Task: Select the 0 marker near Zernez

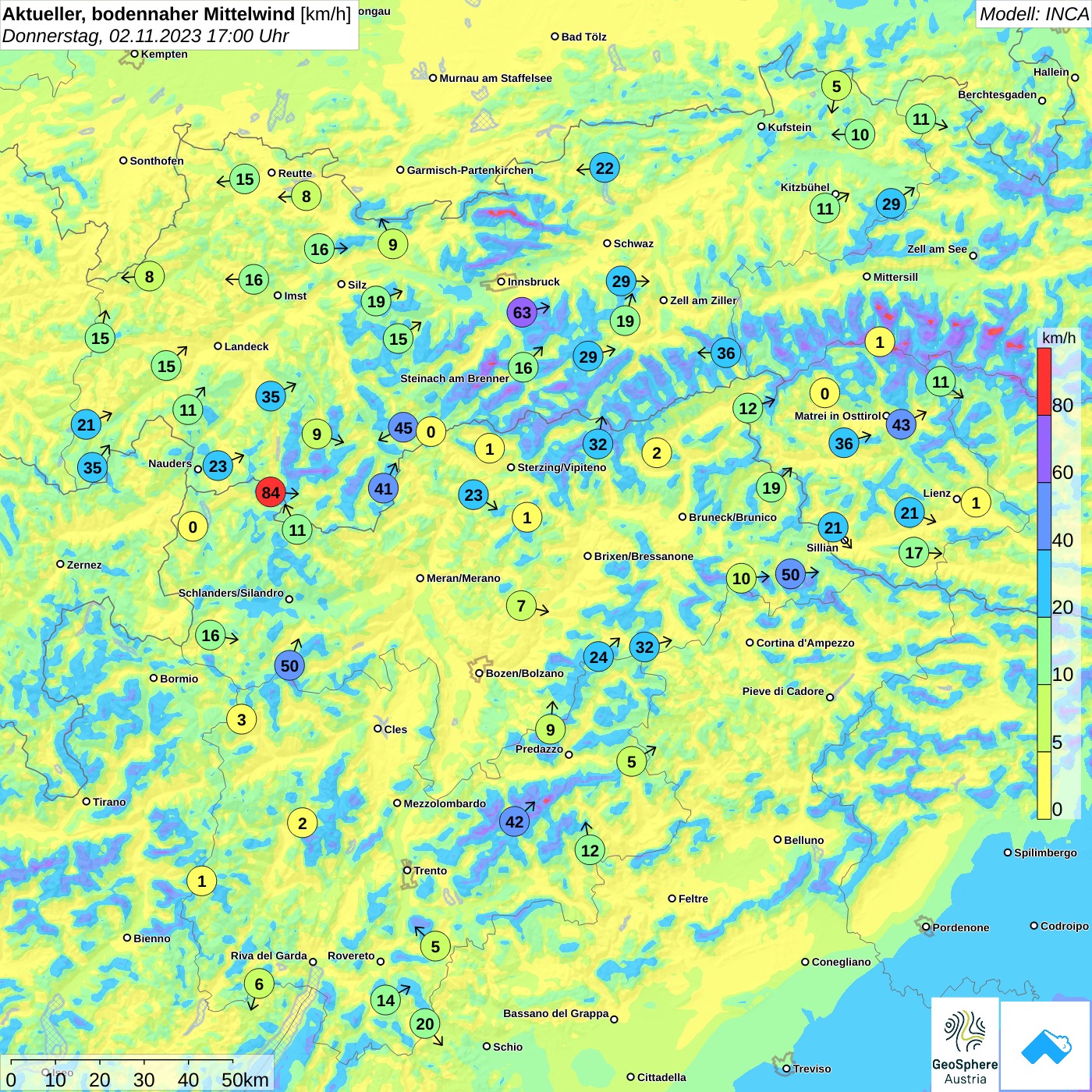Action: click(193, 526)
